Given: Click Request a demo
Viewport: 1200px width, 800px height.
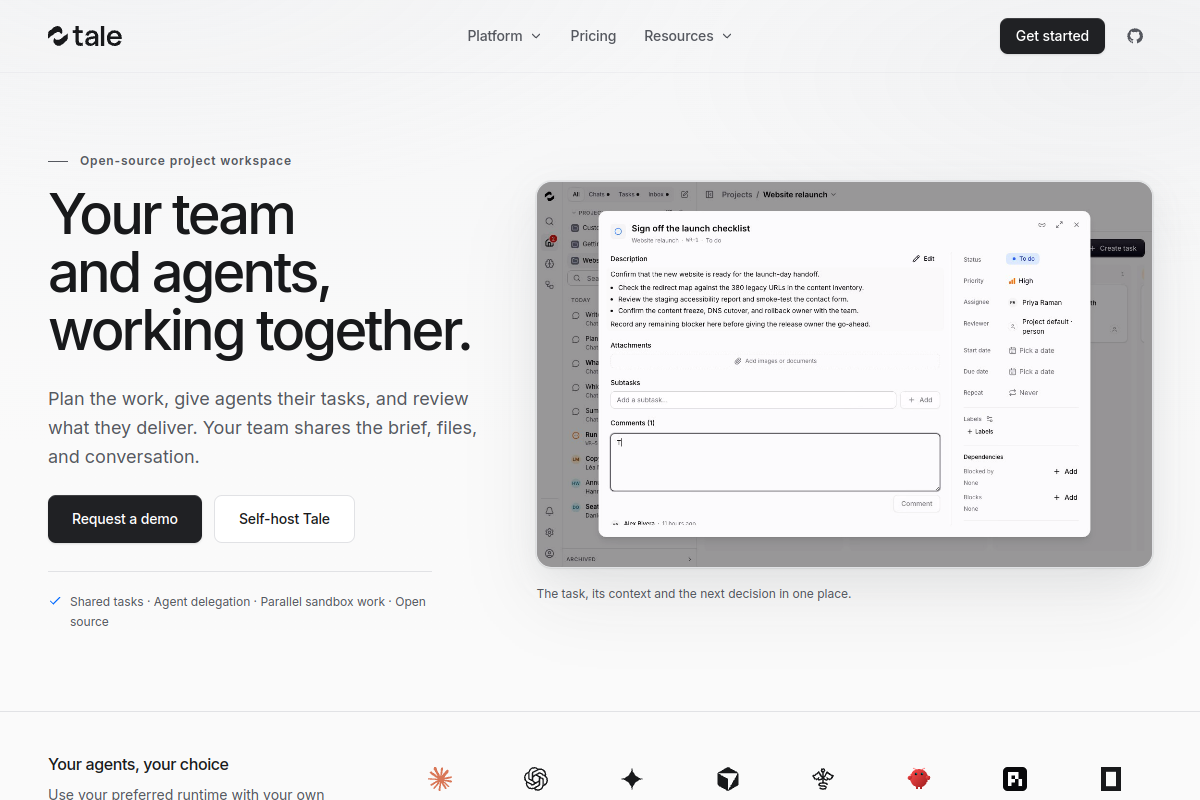Looking at the screenshot, I should 125,519.
